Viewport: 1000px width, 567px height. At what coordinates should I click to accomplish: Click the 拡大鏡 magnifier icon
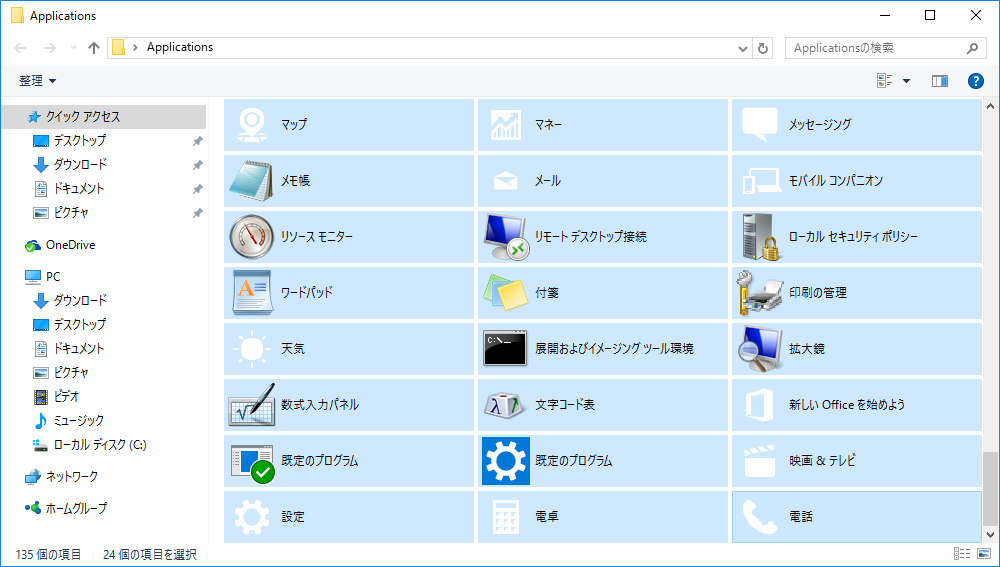pos(760,349)
